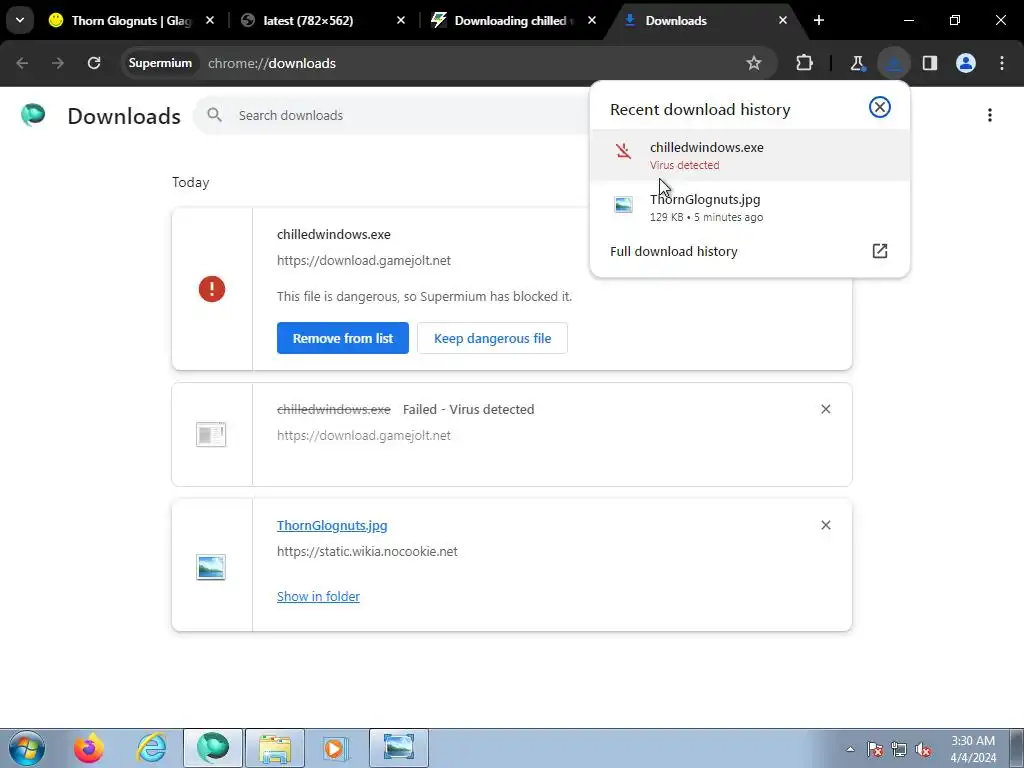Image resolution: width=1024 pixels, height=768 pixels.
Task: Click Show in folder link
Action: coord(318,596)
